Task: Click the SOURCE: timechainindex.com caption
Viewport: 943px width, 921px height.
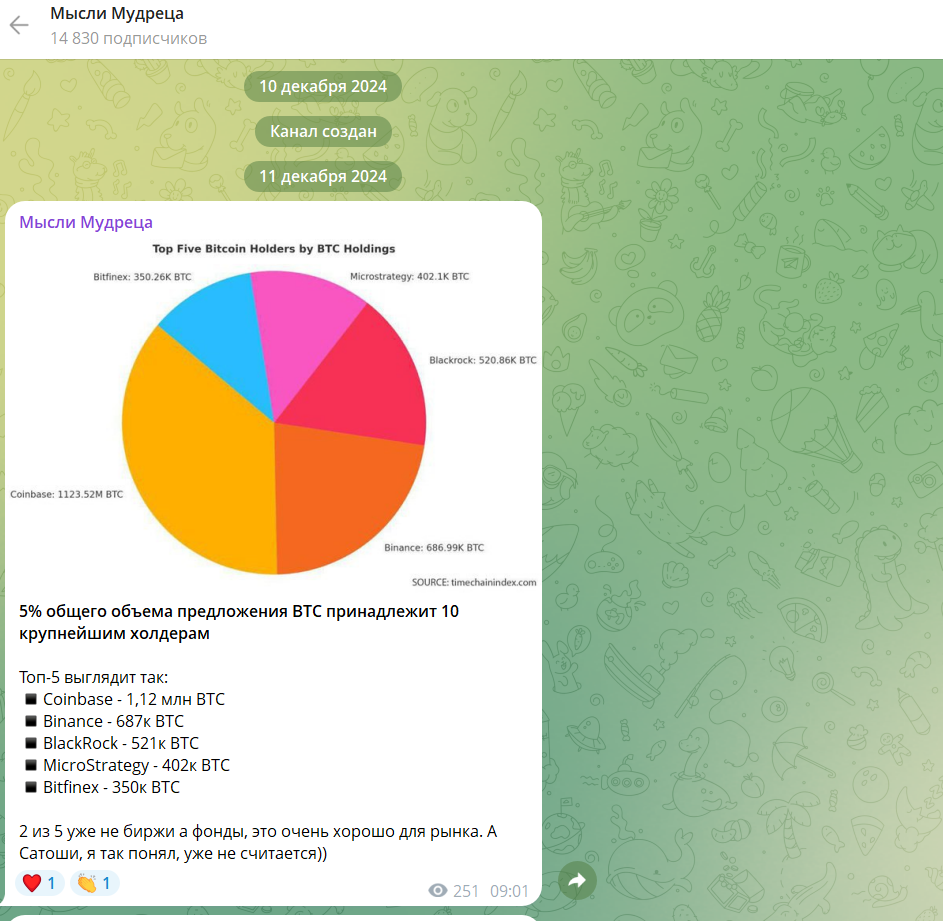Action: (474, 582)
